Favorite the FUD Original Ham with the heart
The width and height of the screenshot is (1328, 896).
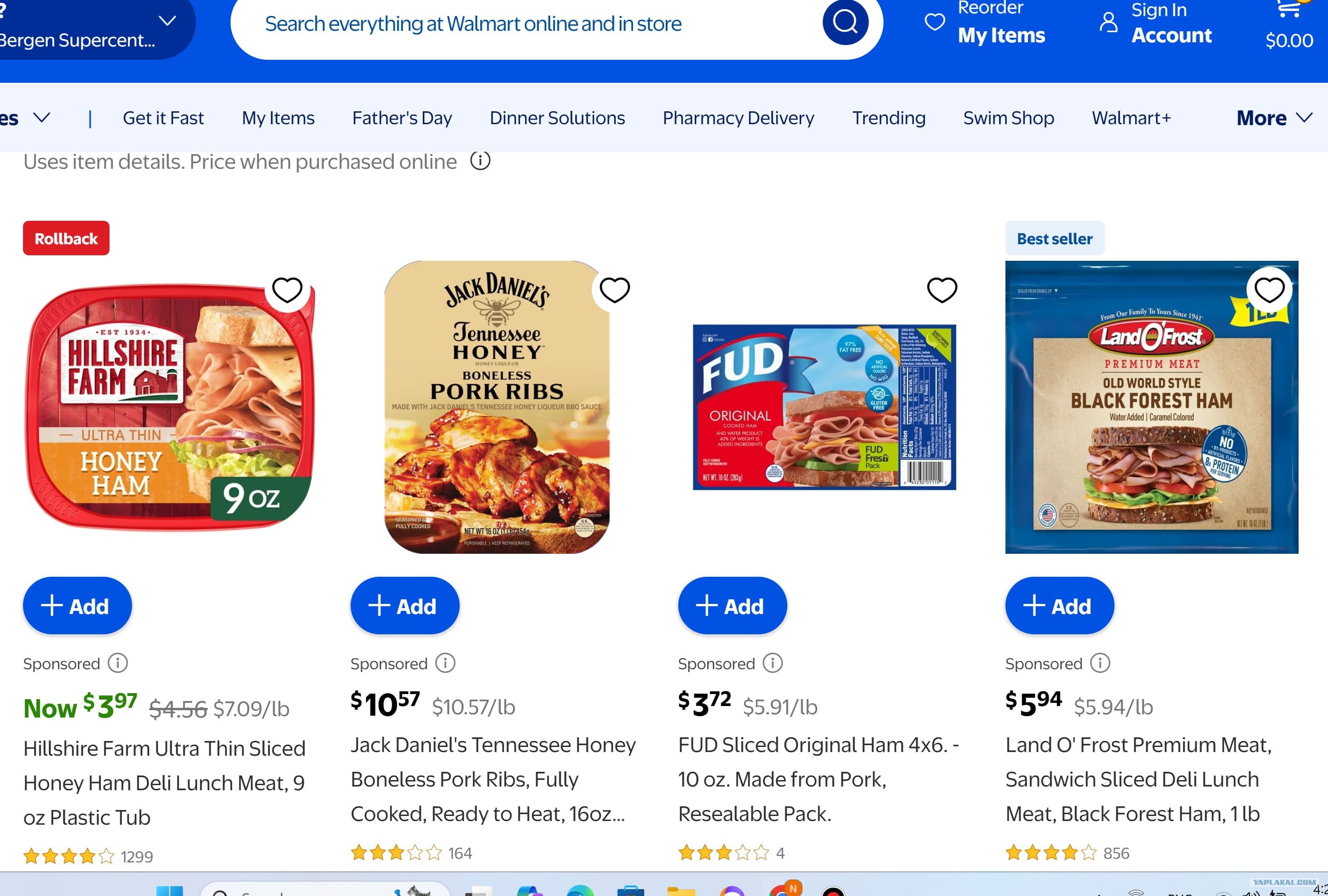942,290
